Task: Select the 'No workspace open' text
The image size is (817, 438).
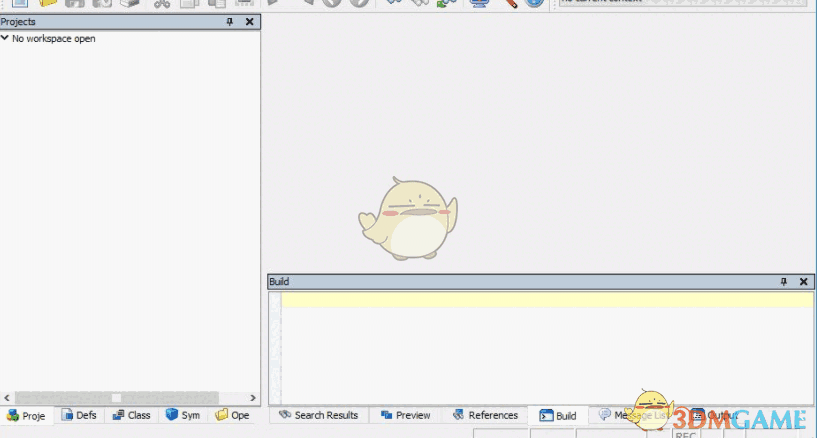Action: coord(54,39)
